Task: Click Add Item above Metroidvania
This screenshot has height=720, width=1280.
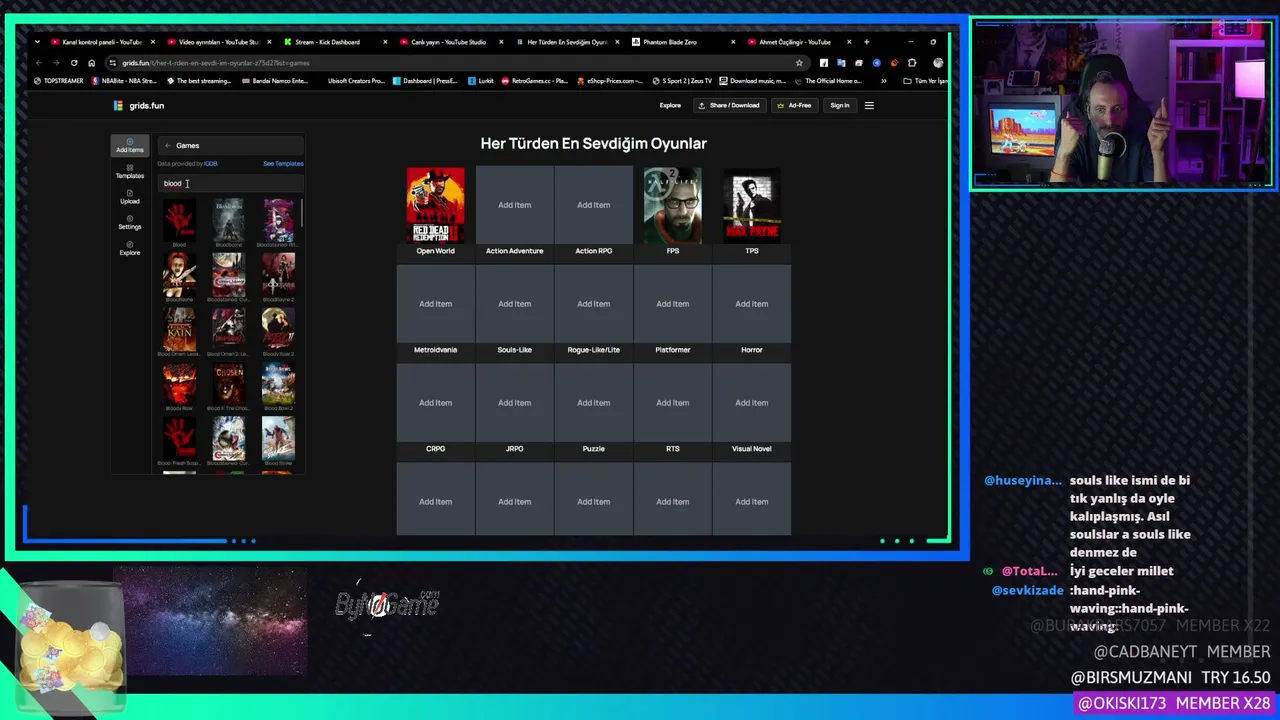Action: click(435, 304)
